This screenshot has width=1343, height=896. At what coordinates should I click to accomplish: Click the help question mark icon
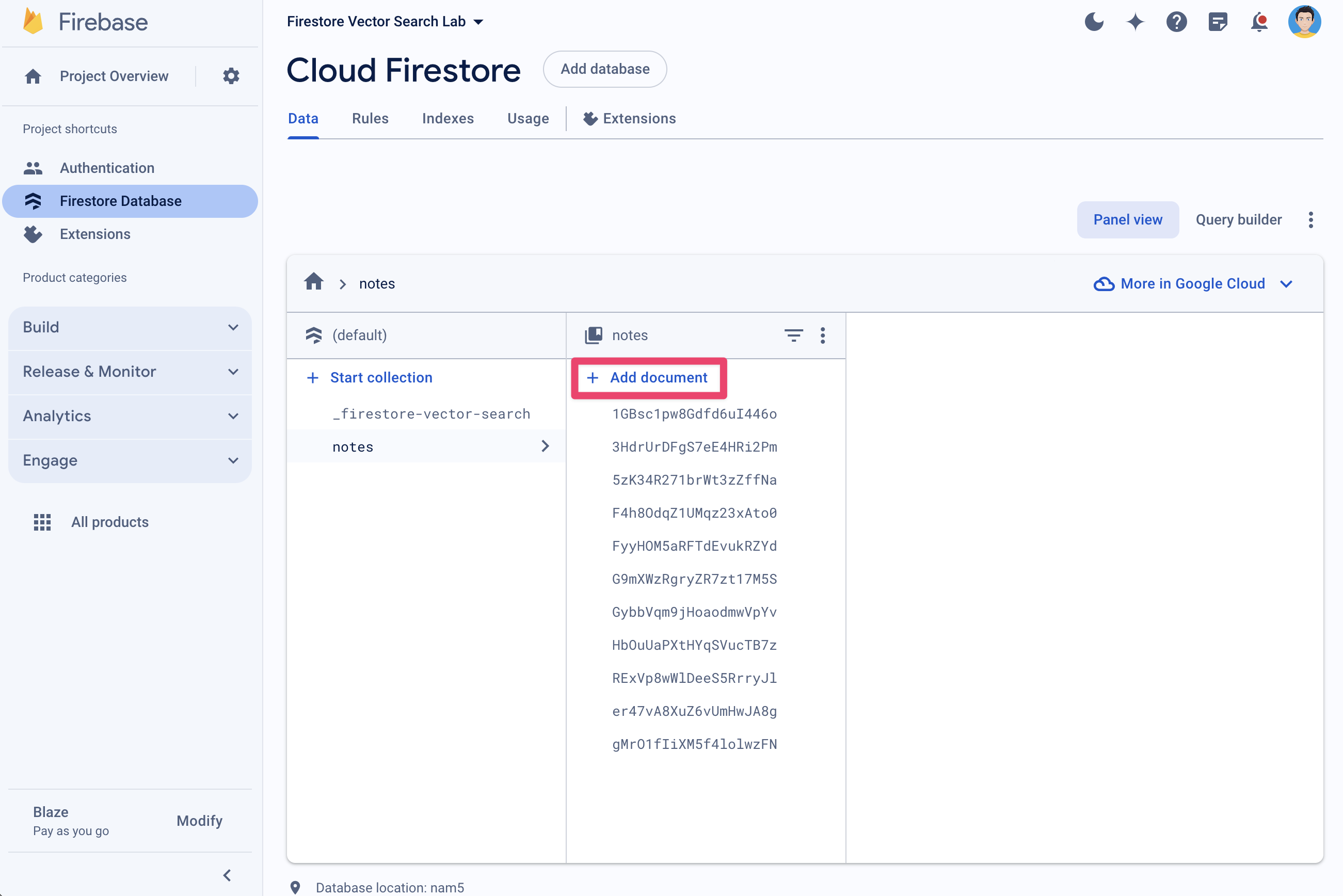[x=1177, y=21]
